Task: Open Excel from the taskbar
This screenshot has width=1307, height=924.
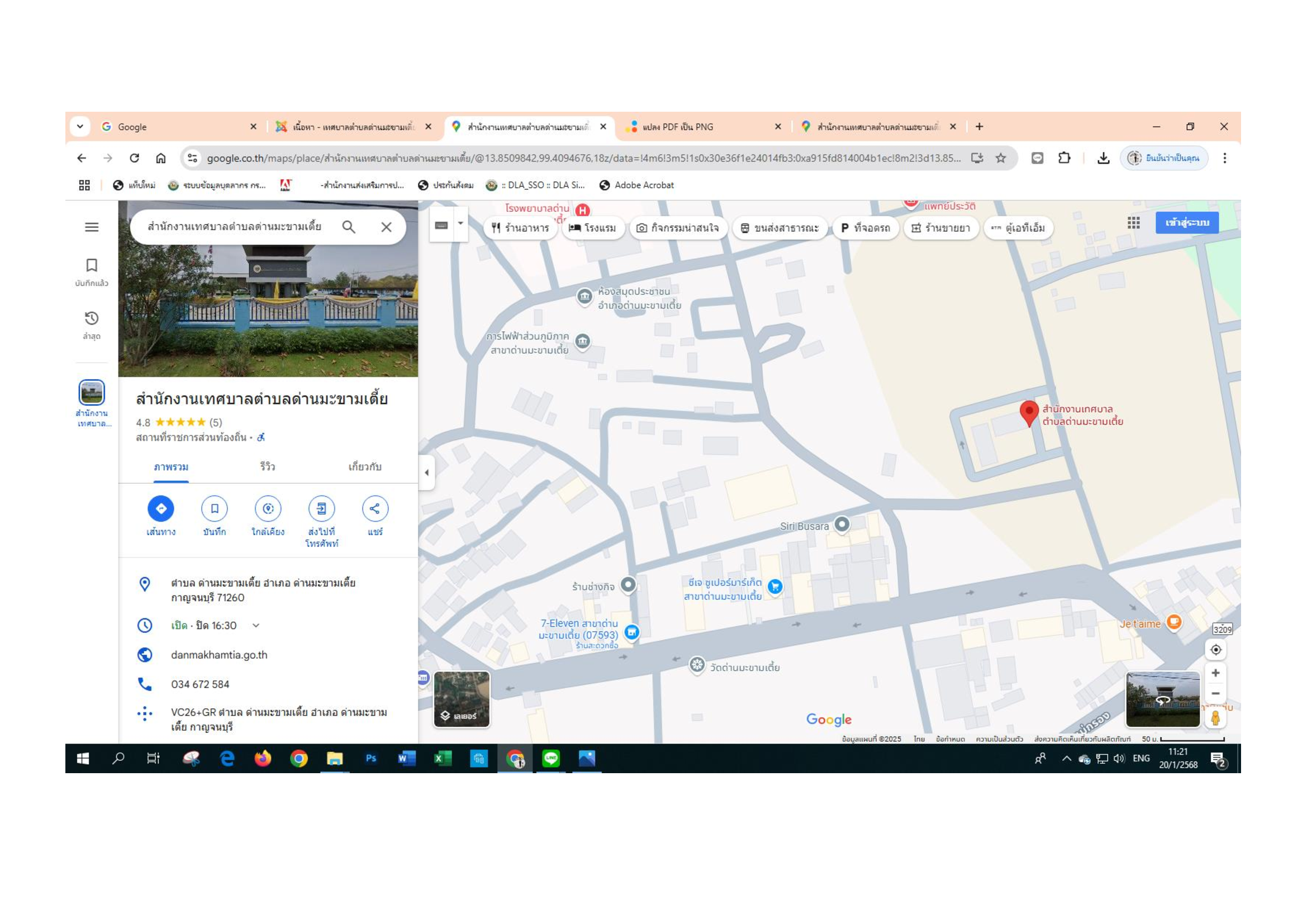Action: 442,759
